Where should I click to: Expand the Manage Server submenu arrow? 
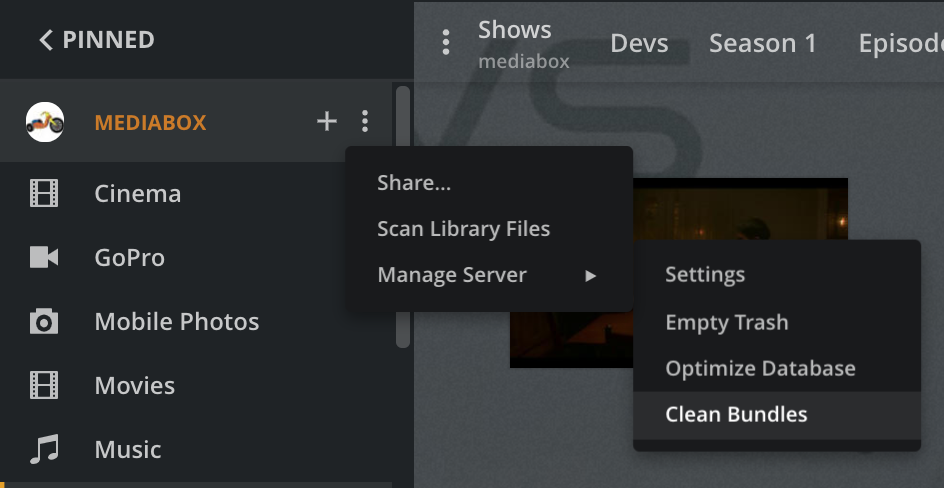coord(591,275)
